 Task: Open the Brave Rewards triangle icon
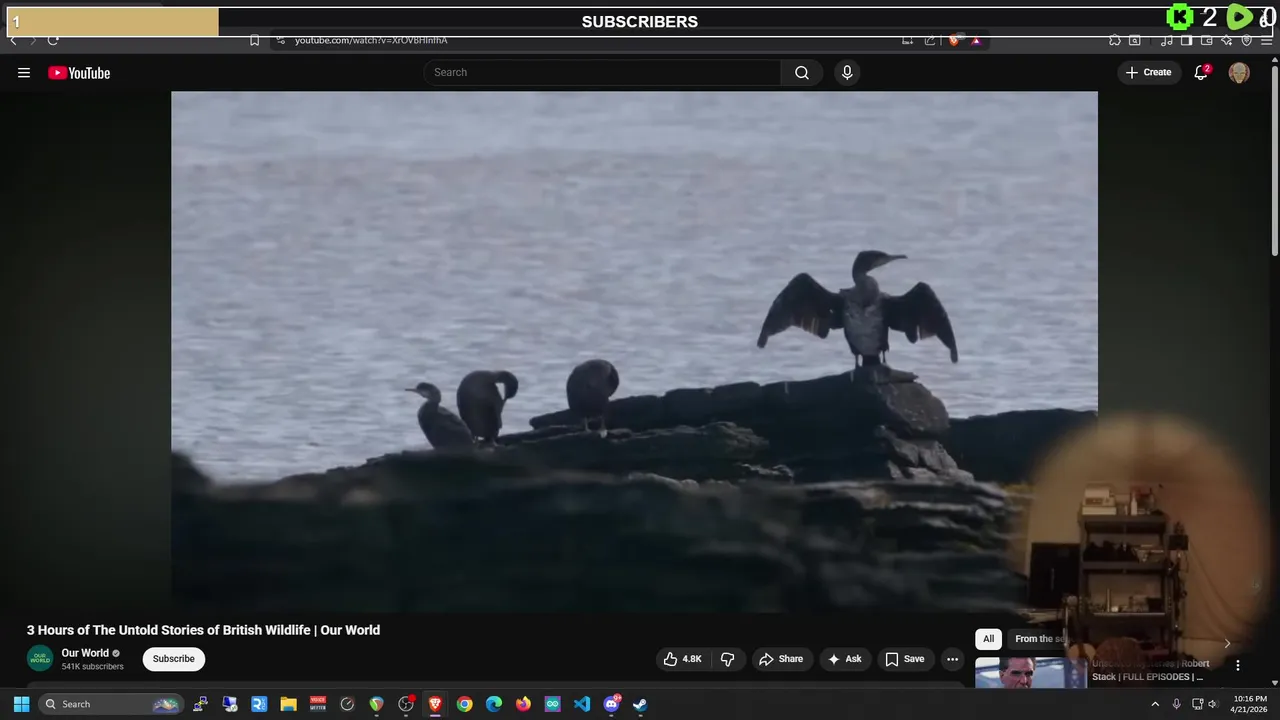click(976, 41)
